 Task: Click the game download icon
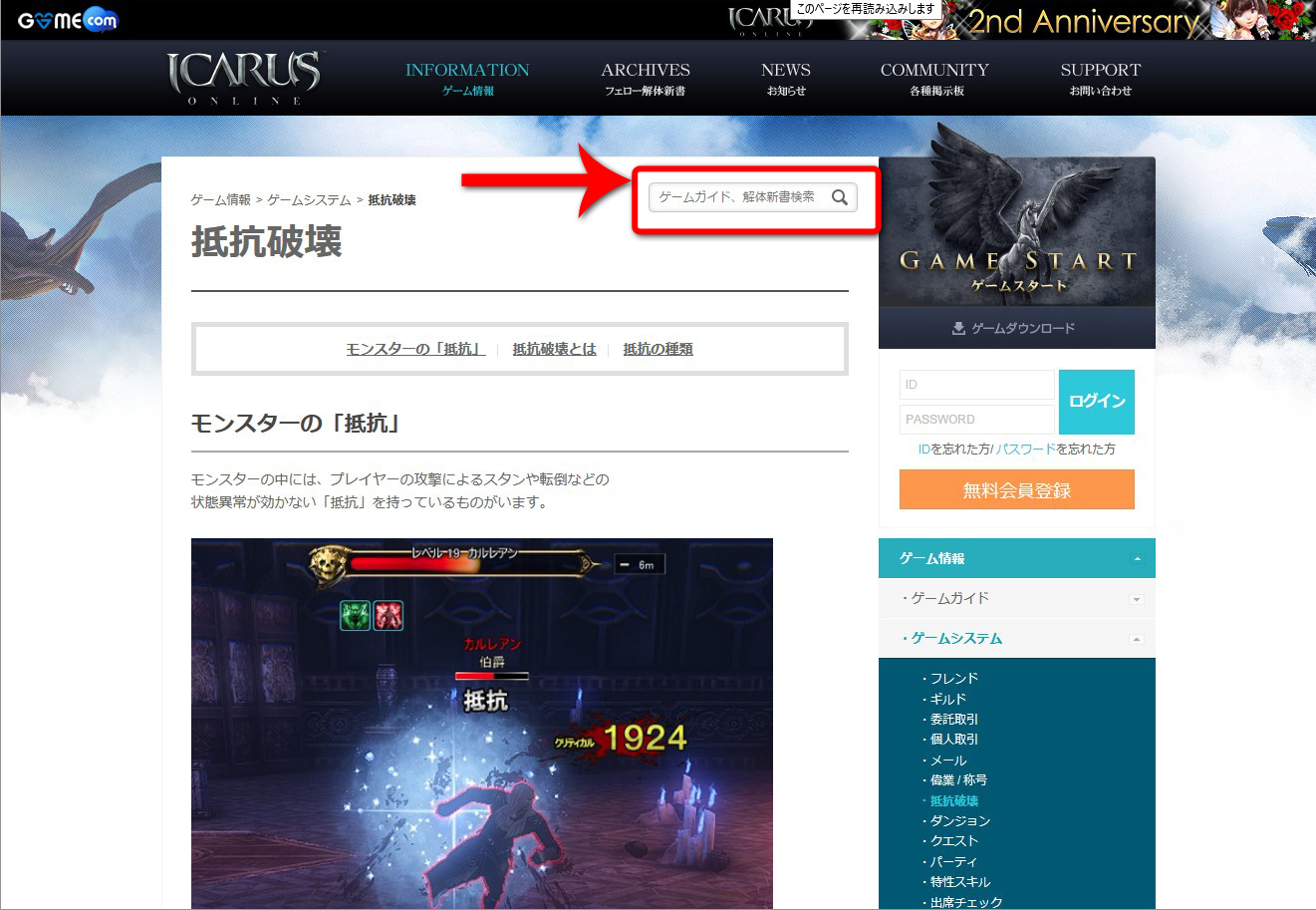[958, 328]
